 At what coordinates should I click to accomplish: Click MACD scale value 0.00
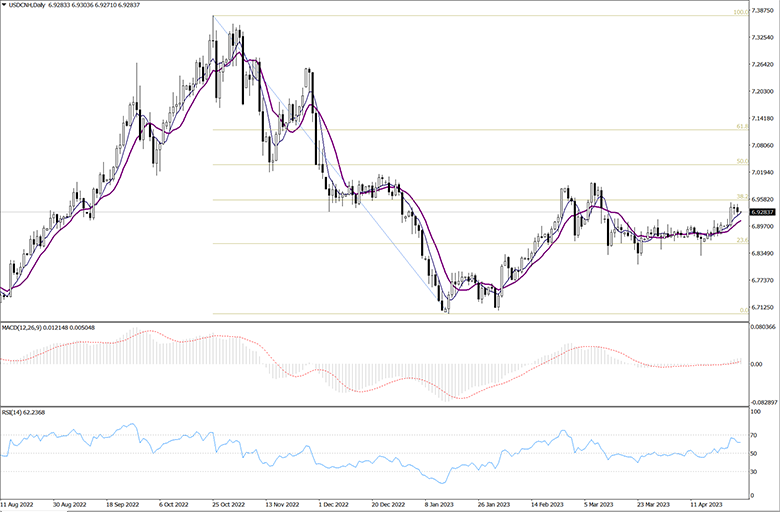[756, 364]
